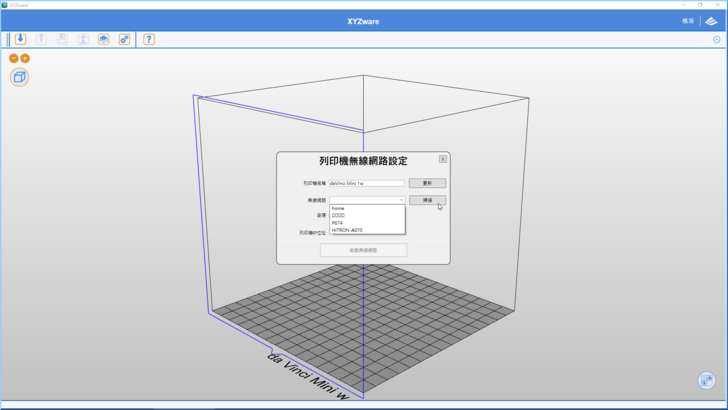728x410 pixels.
Task: Choose the HITRON-A870 network option
Action: click(x=347, y=230)
